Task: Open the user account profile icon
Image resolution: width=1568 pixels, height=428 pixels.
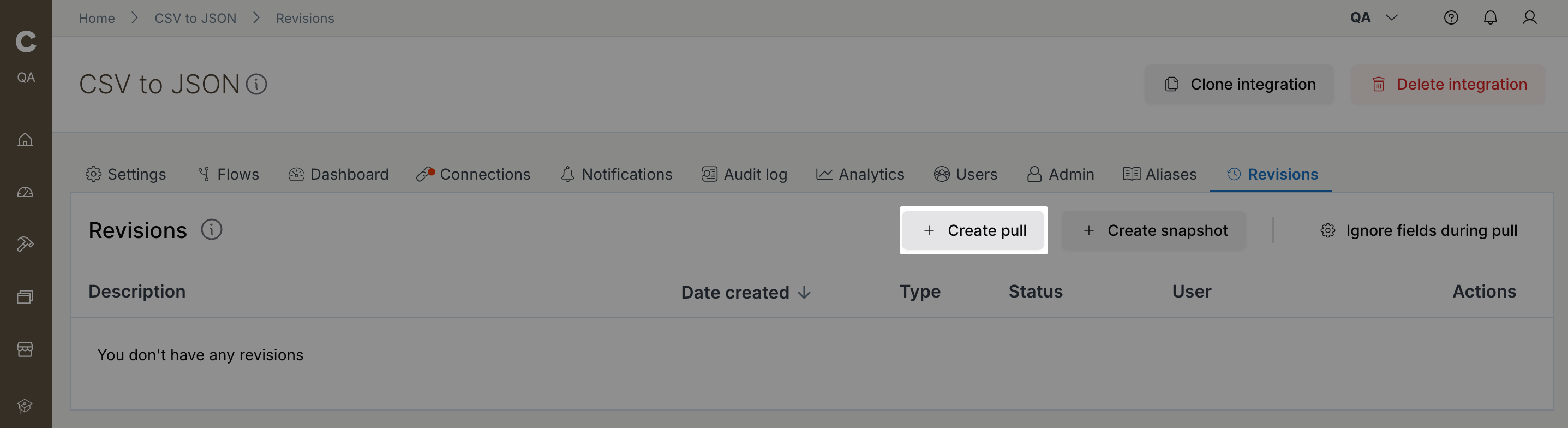Action: (x=1530, y=17)
